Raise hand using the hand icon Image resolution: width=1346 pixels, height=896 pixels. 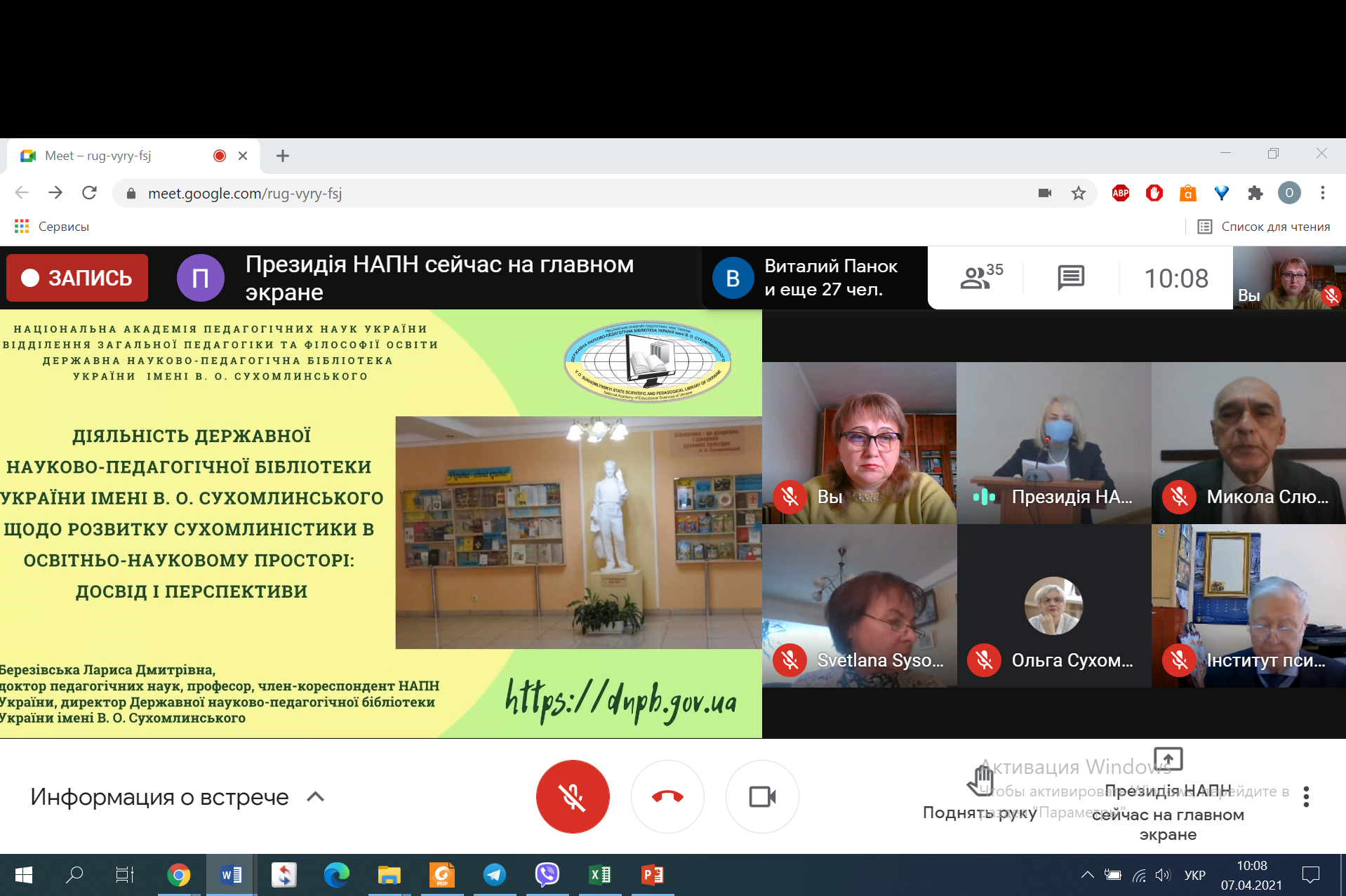(980, 780)
